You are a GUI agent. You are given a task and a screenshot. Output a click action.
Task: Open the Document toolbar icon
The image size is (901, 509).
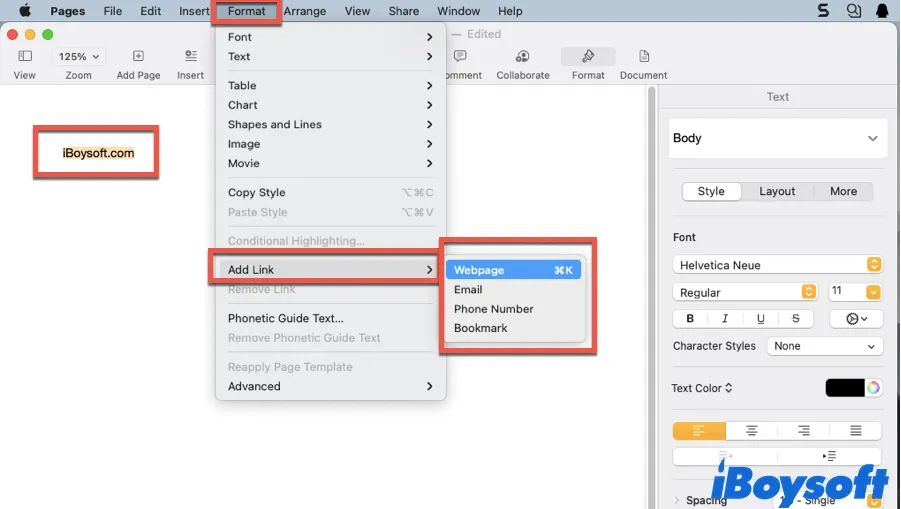tap(643, 57)
